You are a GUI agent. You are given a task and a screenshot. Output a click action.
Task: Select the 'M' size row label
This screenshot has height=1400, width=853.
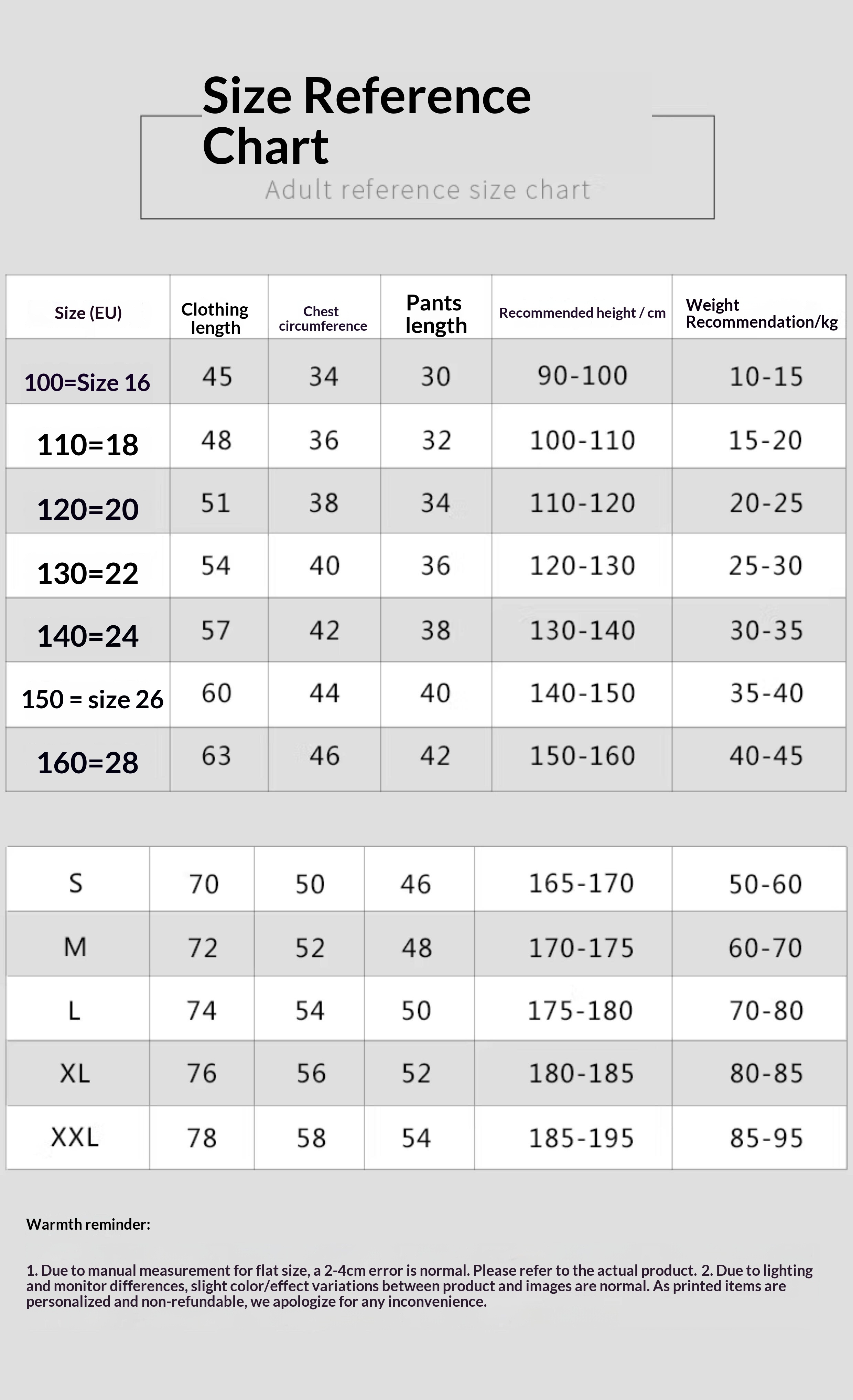click(75, 947)
